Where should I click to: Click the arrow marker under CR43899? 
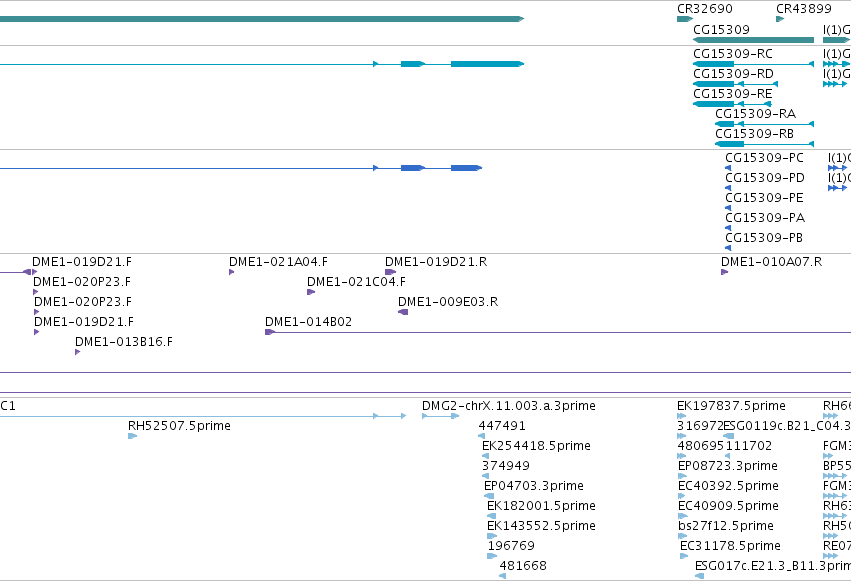780,19
